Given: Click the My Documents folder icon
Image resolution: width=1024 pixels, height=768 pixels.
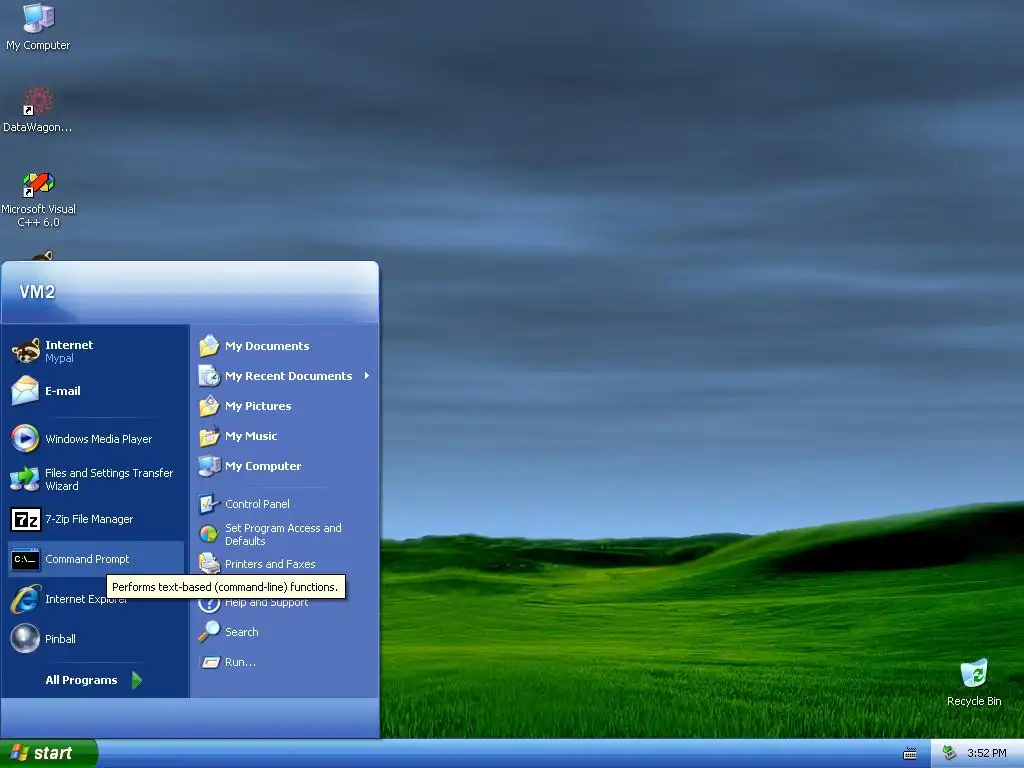Looking at the screenshot, I should point(209,345).
